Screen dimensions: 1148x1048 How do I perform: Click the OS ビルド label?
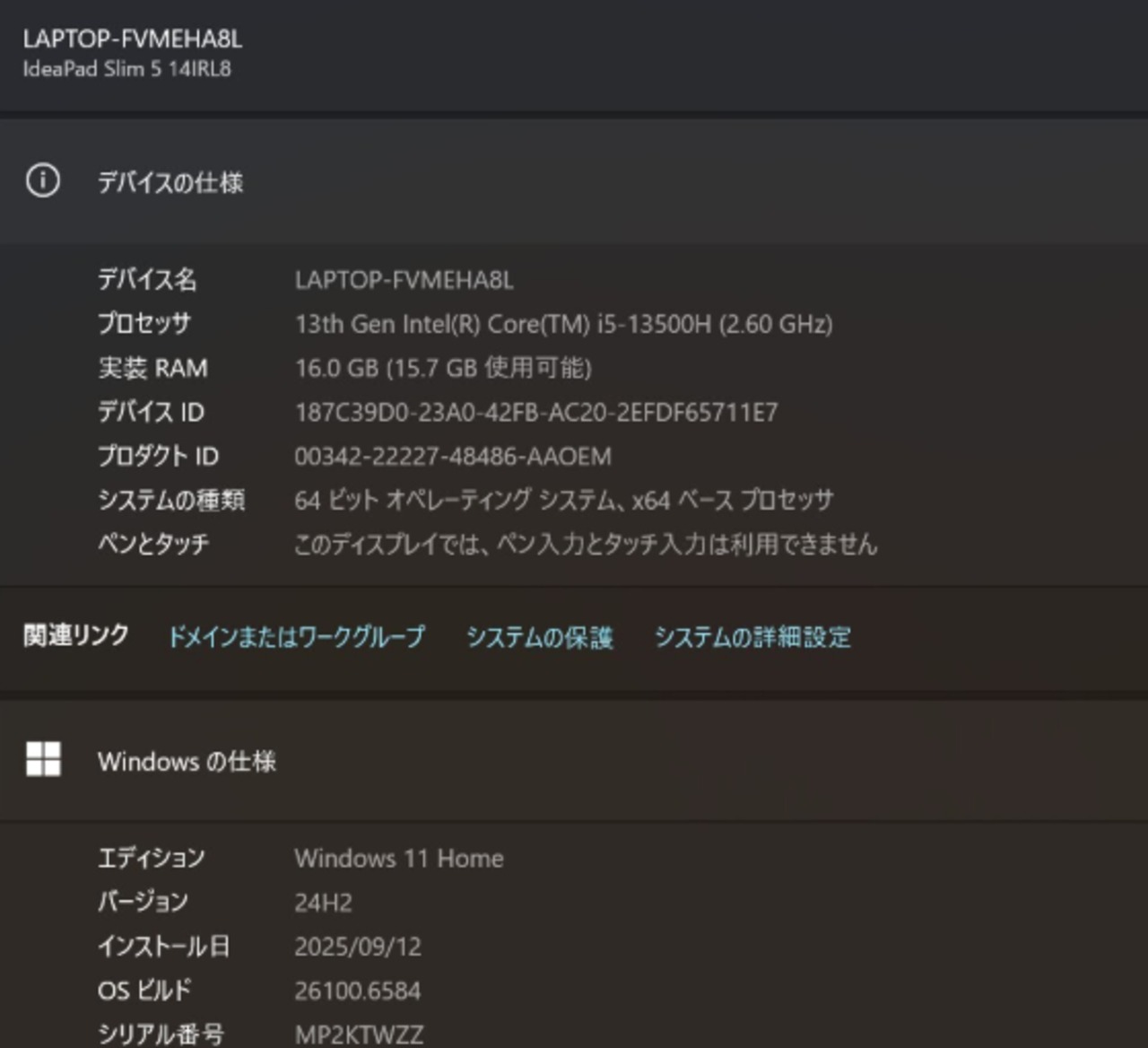(144, 990)
